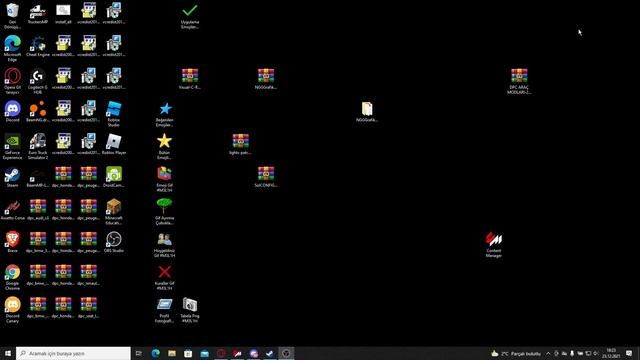Open File Explorer from the taskbar
Screen dimensions: 640x360
[172, 353]
